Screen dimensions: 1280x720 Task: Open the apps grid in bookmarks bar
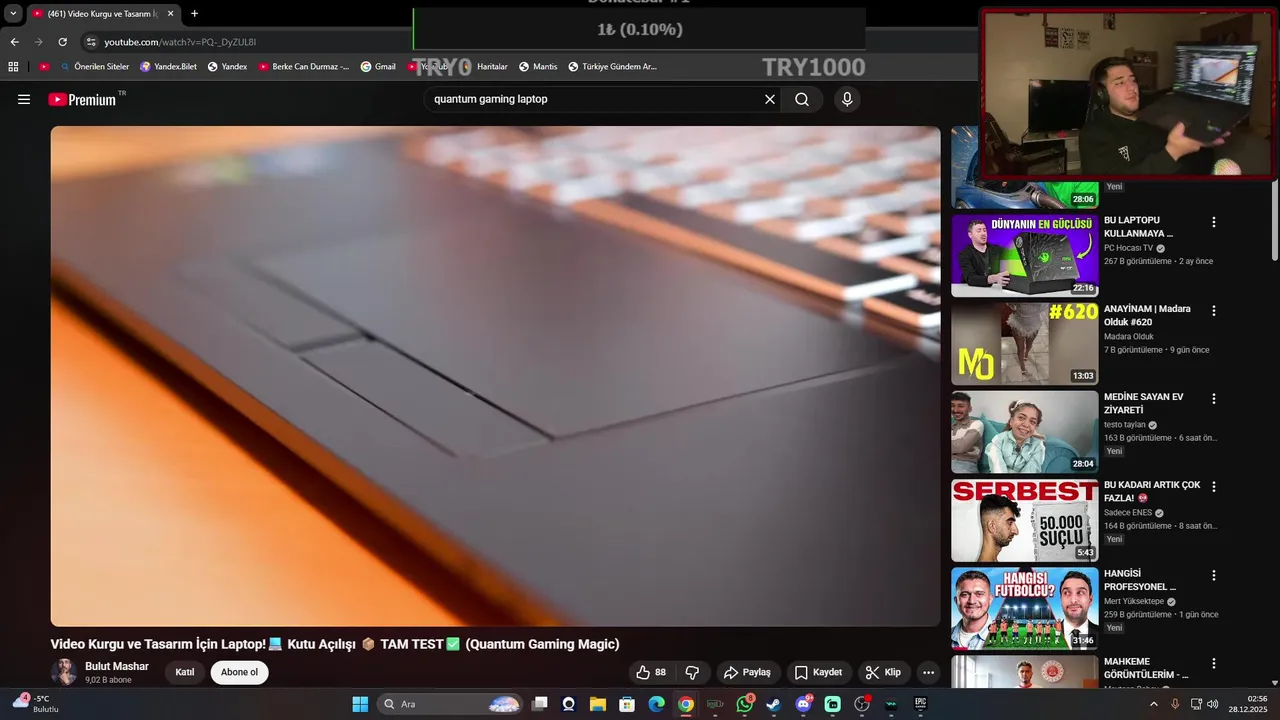[13, 67]
